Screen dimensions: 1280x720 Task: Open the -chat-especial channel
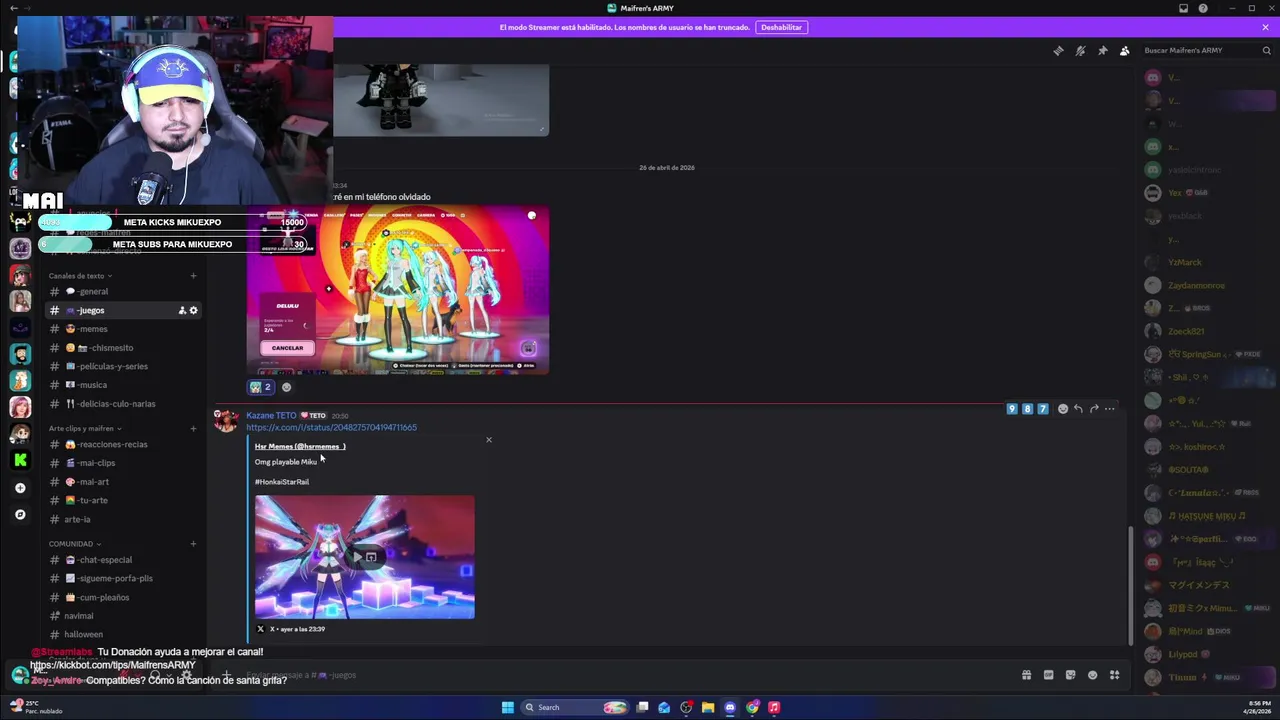coord(125,560)
